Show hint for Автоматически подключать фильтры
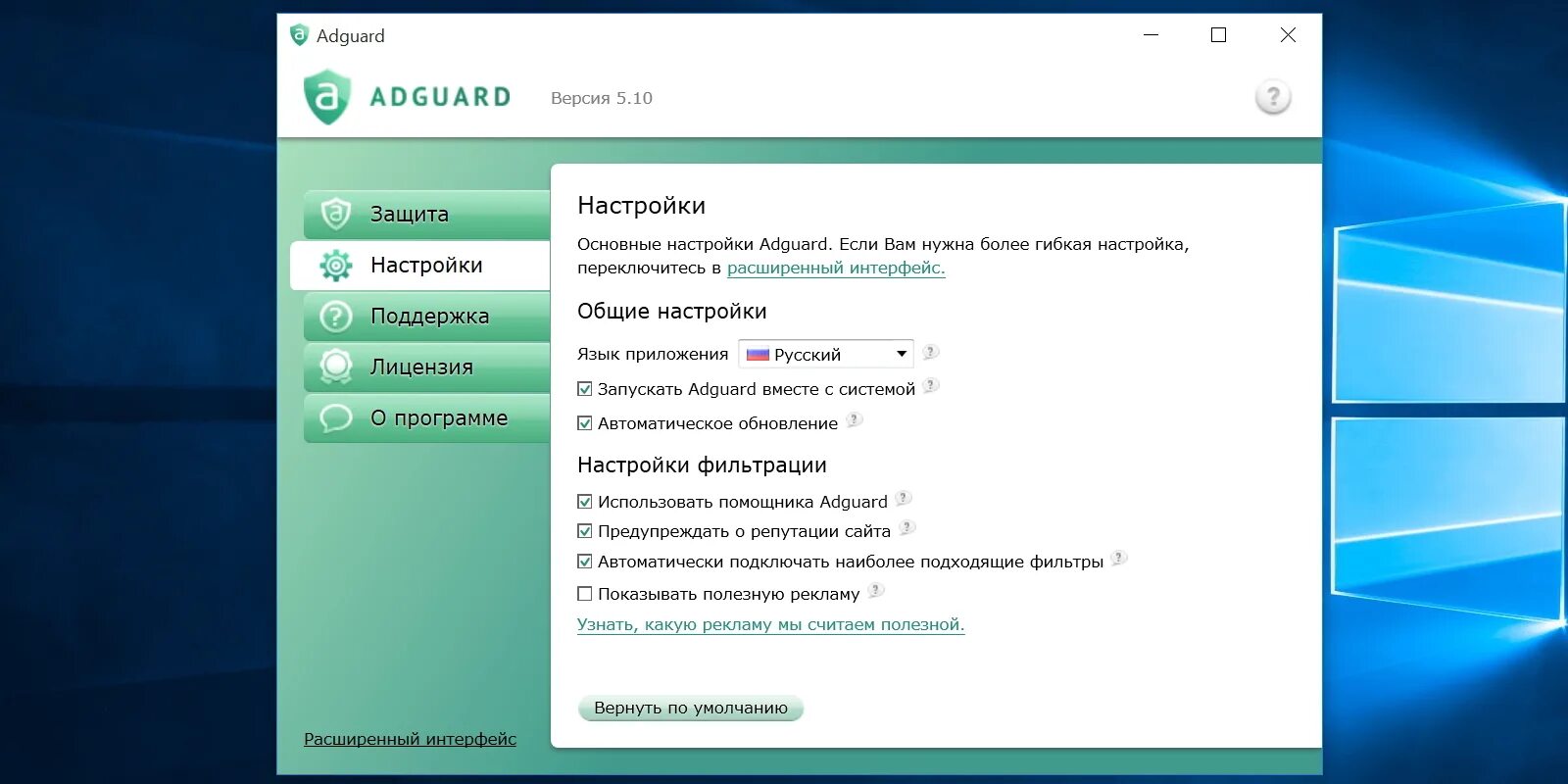Screen dimensions: 1568x784 point(1119,558)
